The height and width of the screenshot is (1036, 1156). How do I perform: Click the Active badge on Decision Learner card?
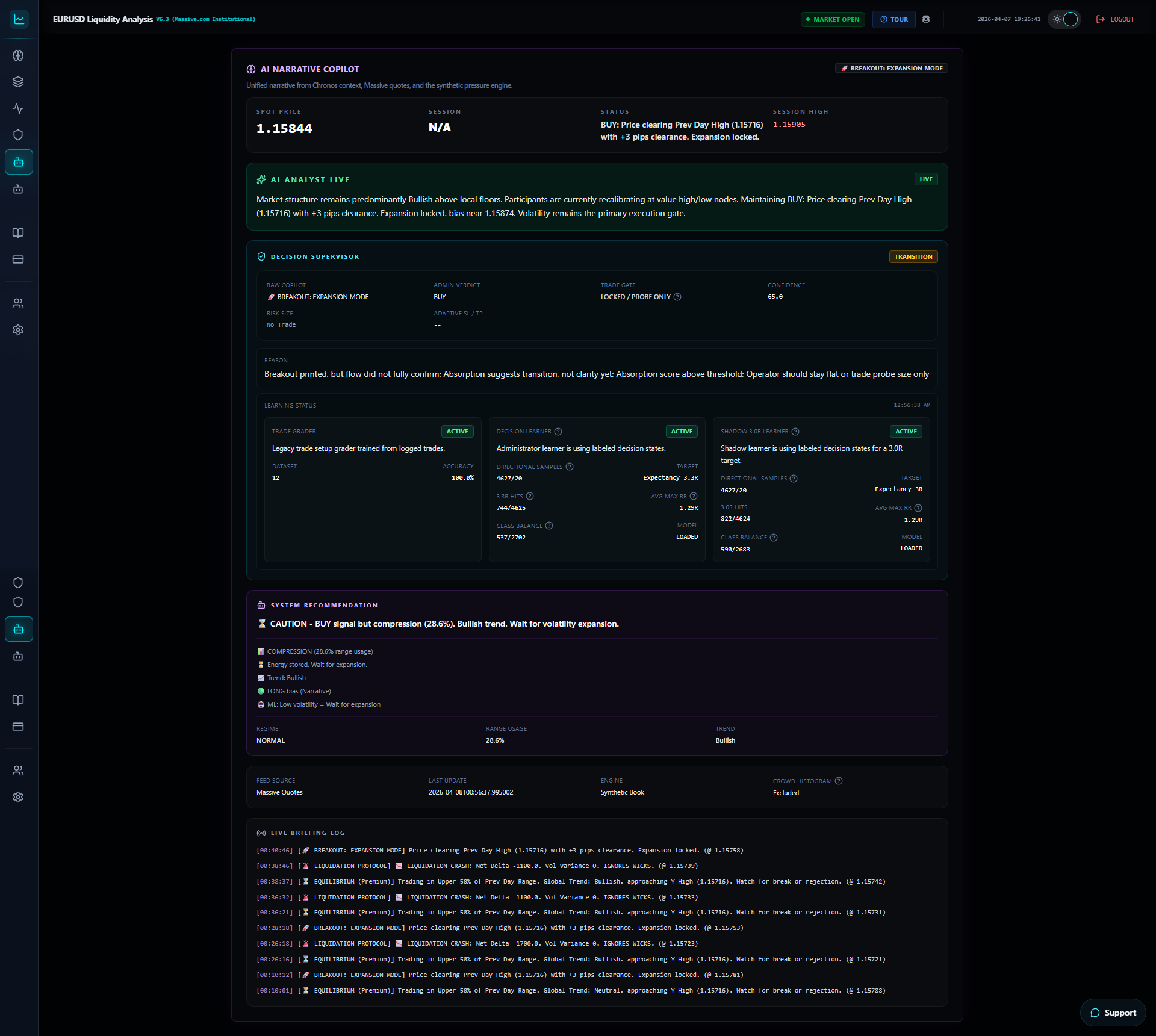pos(682,432)
